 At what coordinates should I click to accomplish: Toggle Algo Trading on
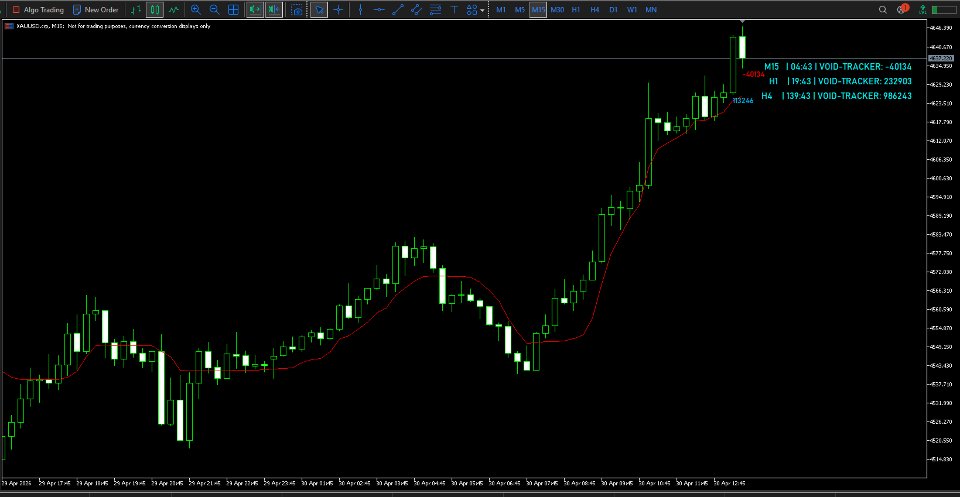click(38, 10)
